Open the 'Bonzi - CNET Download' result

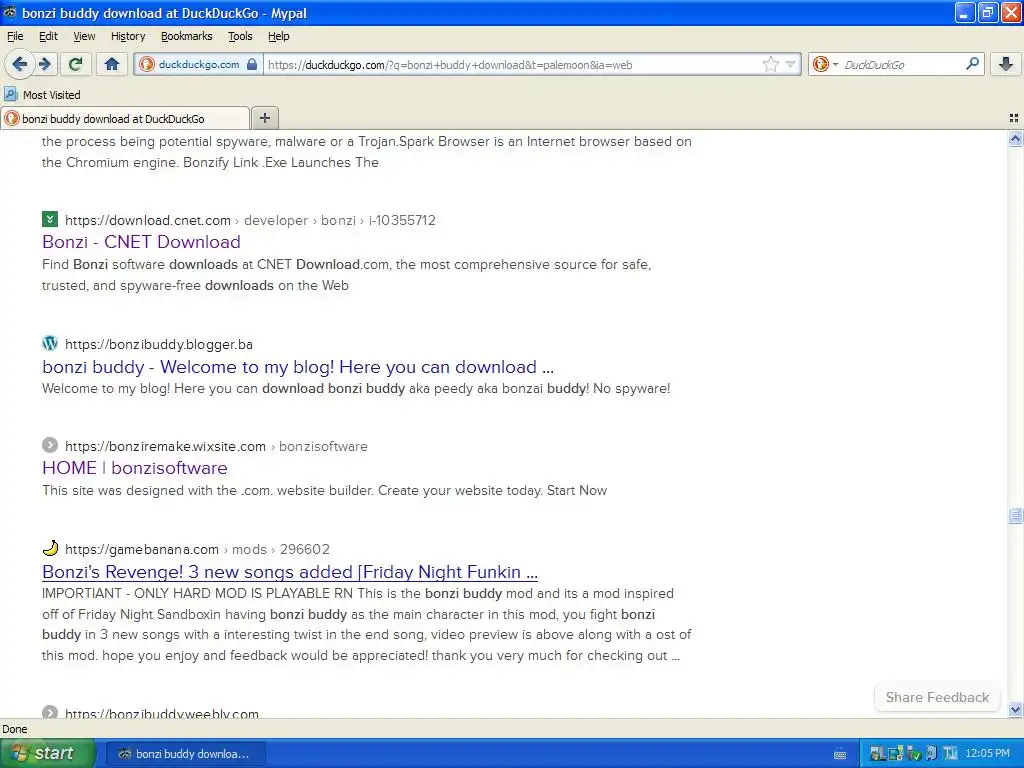(x=141, y=242)
